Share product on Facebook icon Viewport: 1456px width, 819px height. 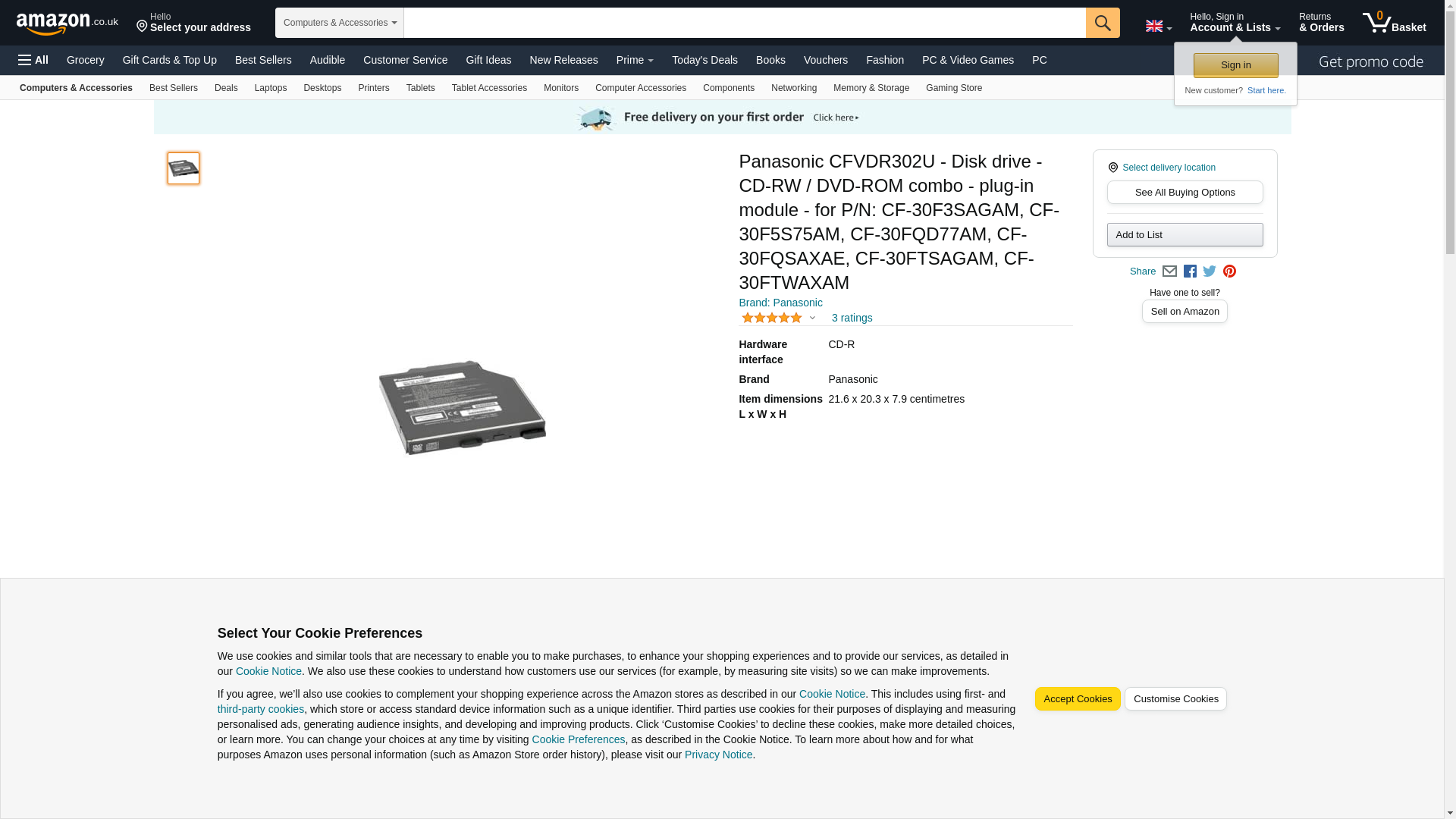tap(1190, 271)
